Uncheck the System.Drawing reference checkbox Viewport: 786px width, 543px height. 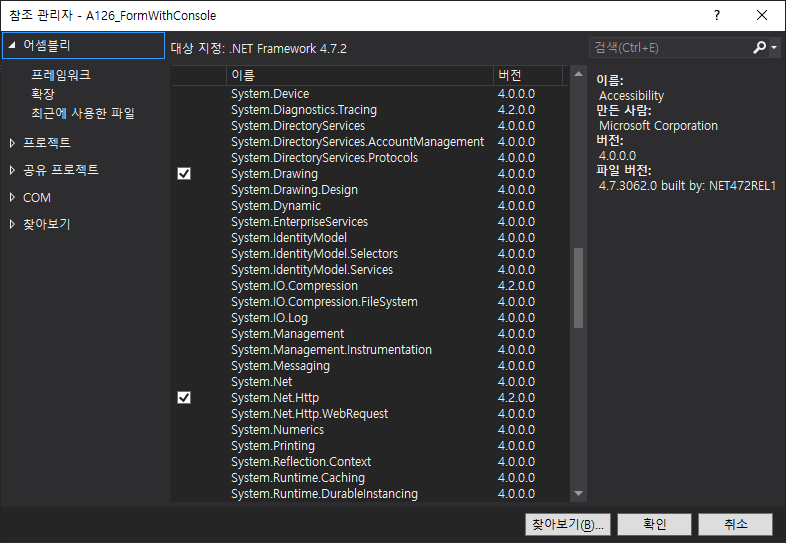coord(184,173)
